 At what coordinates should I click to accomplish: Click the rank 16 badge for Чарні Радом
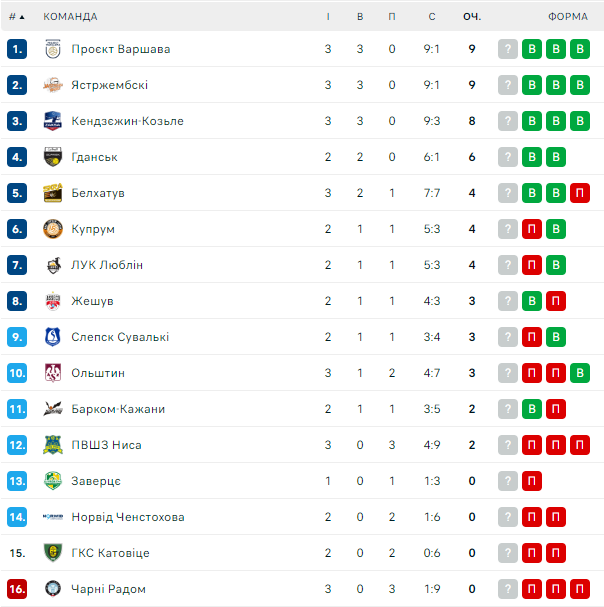tap(17, 589)
